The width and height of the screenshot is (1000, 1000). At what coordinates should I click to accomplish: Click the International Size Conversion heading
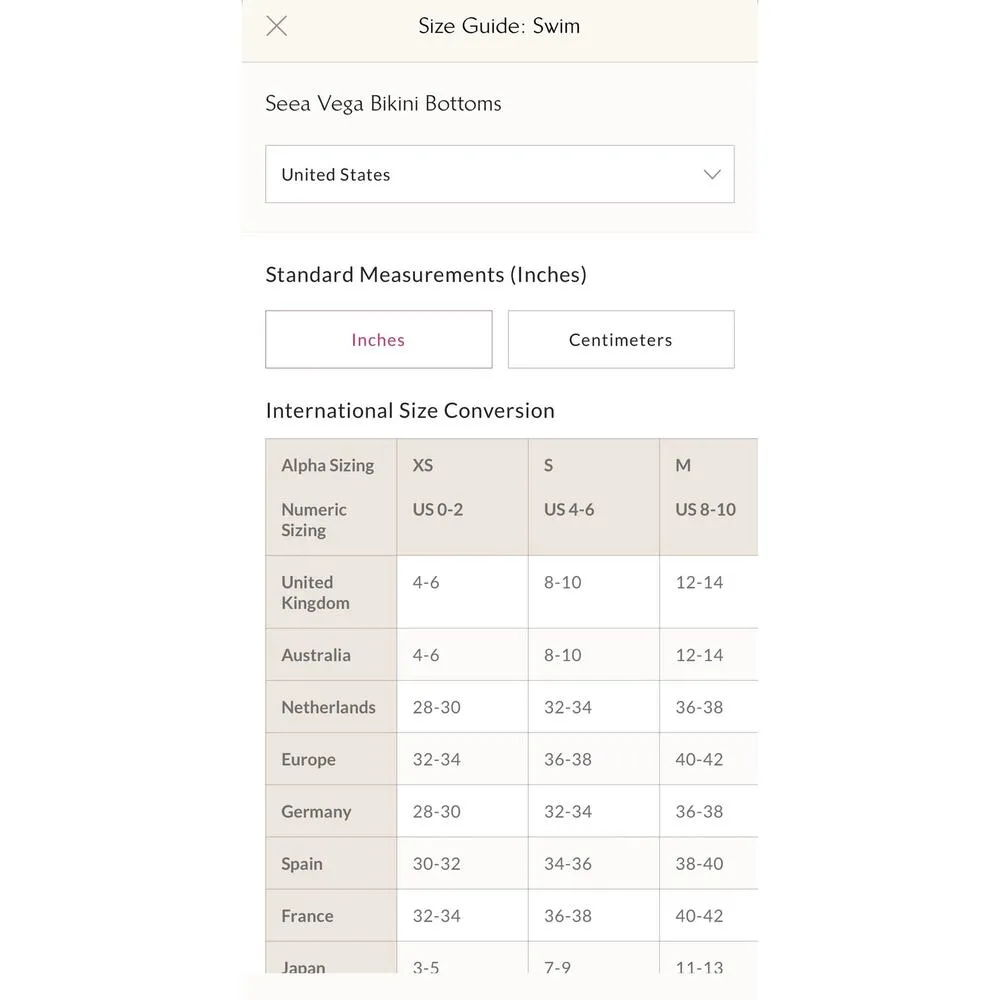pos(410,410)
